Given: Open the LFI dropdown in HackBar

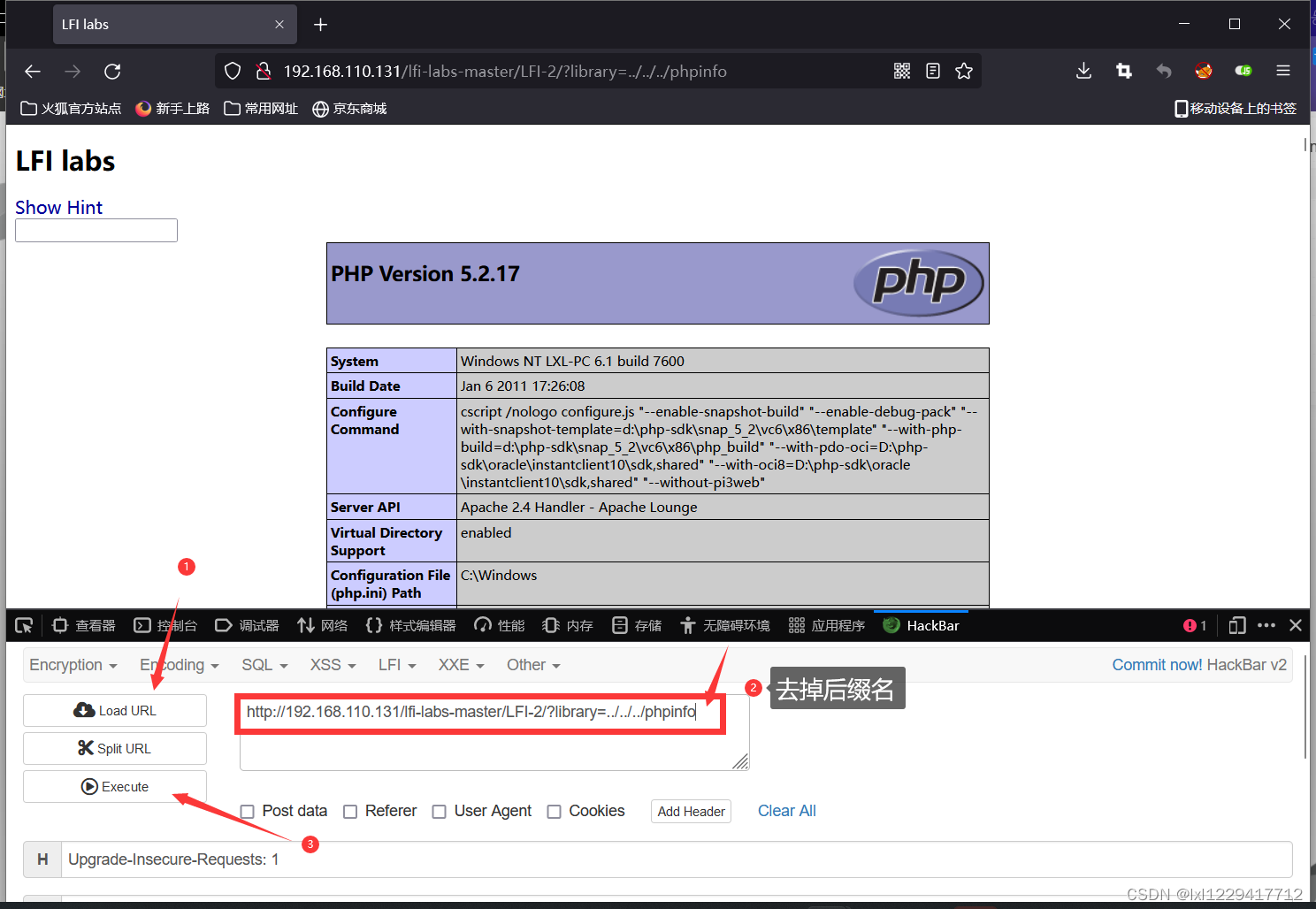Looking at the screenshot, I should point(396,664).
